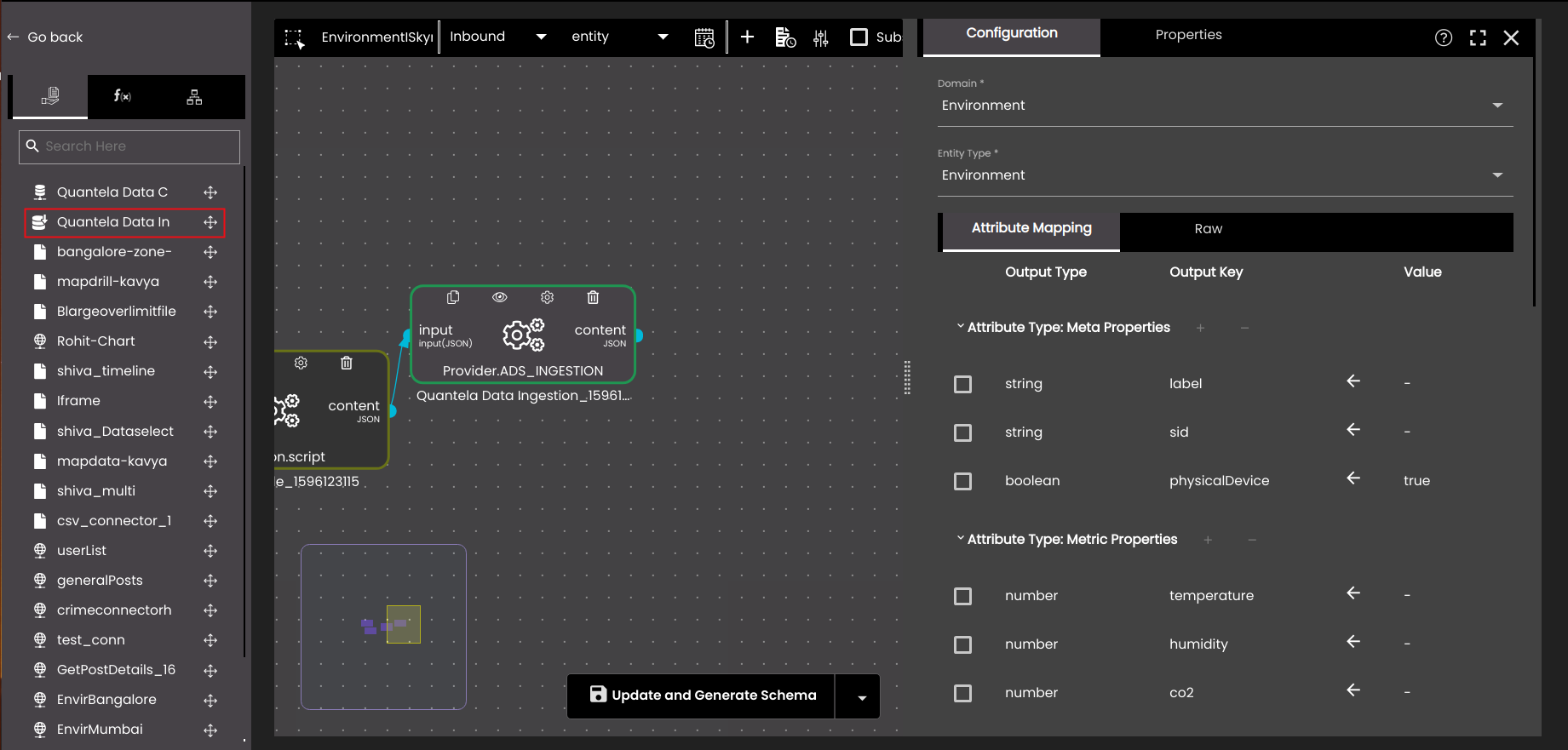Select the Raw tab
Viewport: 1568px width, 750px height.
pos(1208,229)
